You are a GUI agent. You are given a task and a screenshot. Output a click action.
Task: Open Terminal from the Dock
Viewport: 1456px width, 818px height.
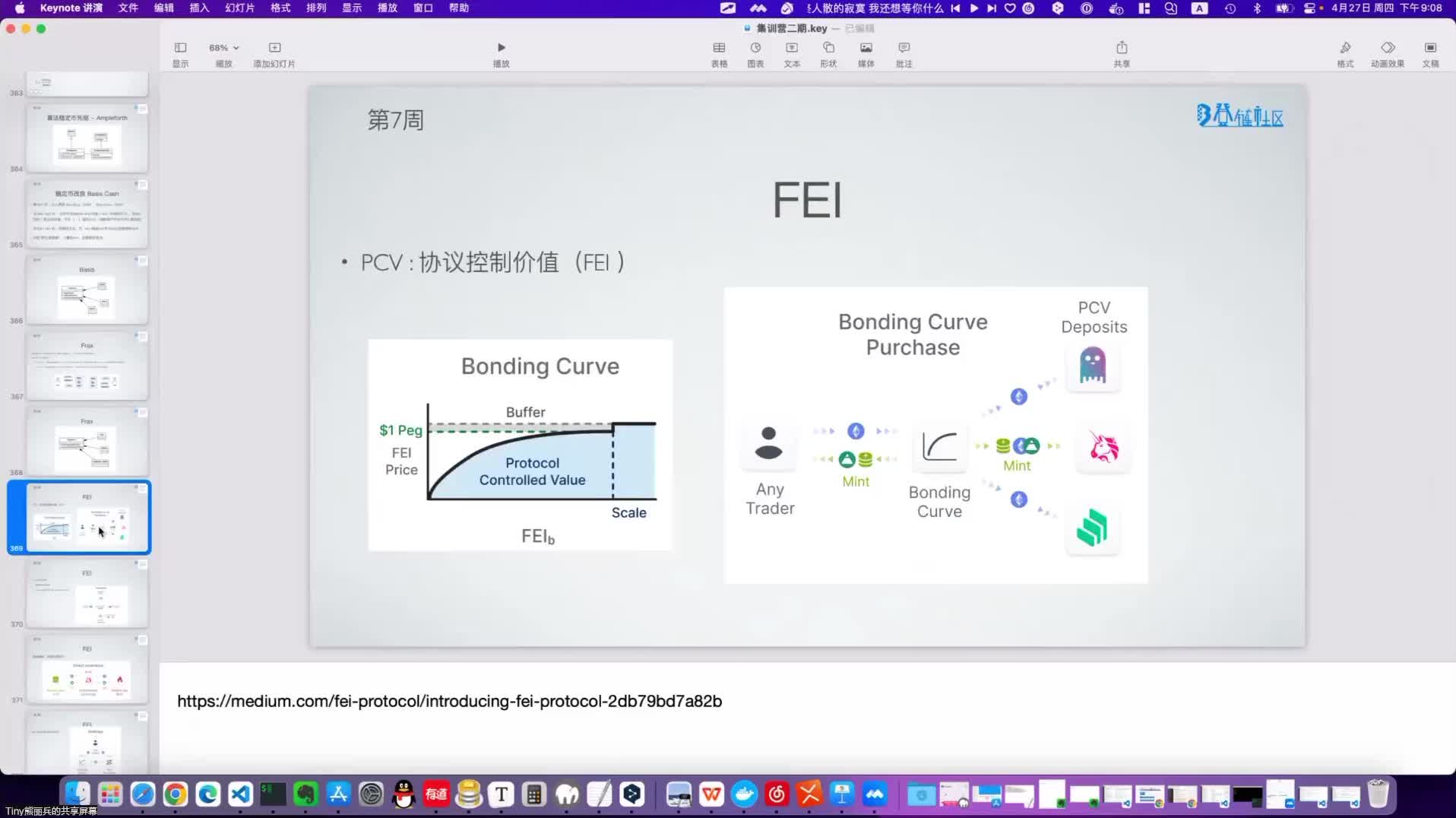274,794
